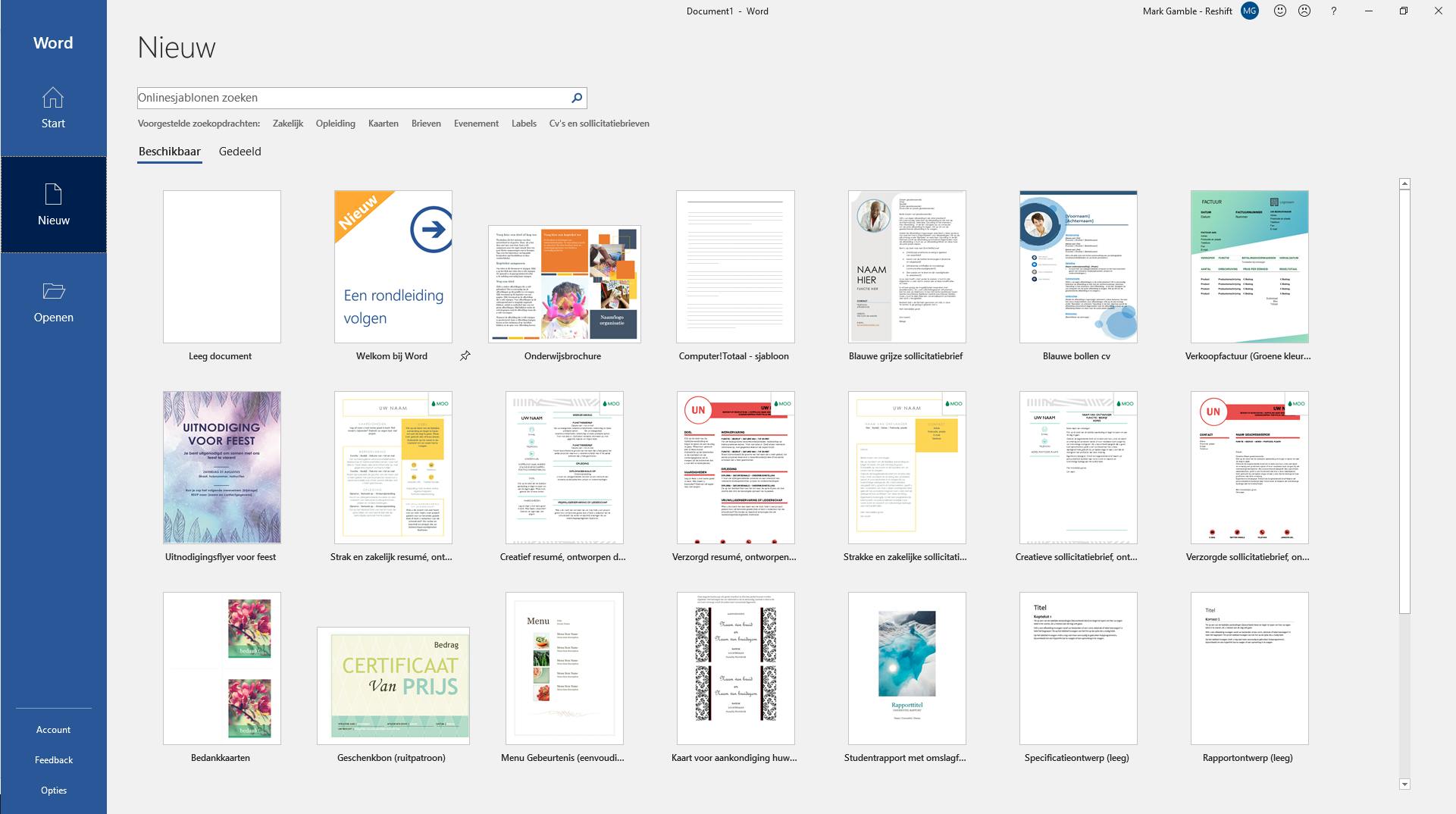This screenshot has width=1456, height=814.
Task: Choose Creatief resumé template
Action: coord(564,468)
